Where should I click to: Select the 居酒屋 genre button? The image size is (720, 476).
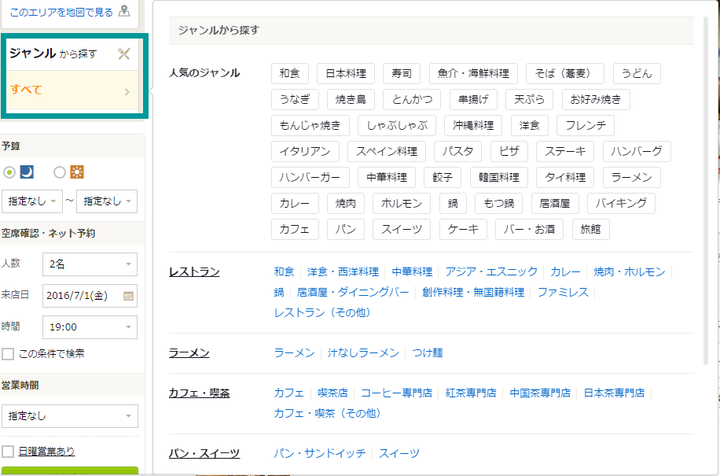point(555,203)
